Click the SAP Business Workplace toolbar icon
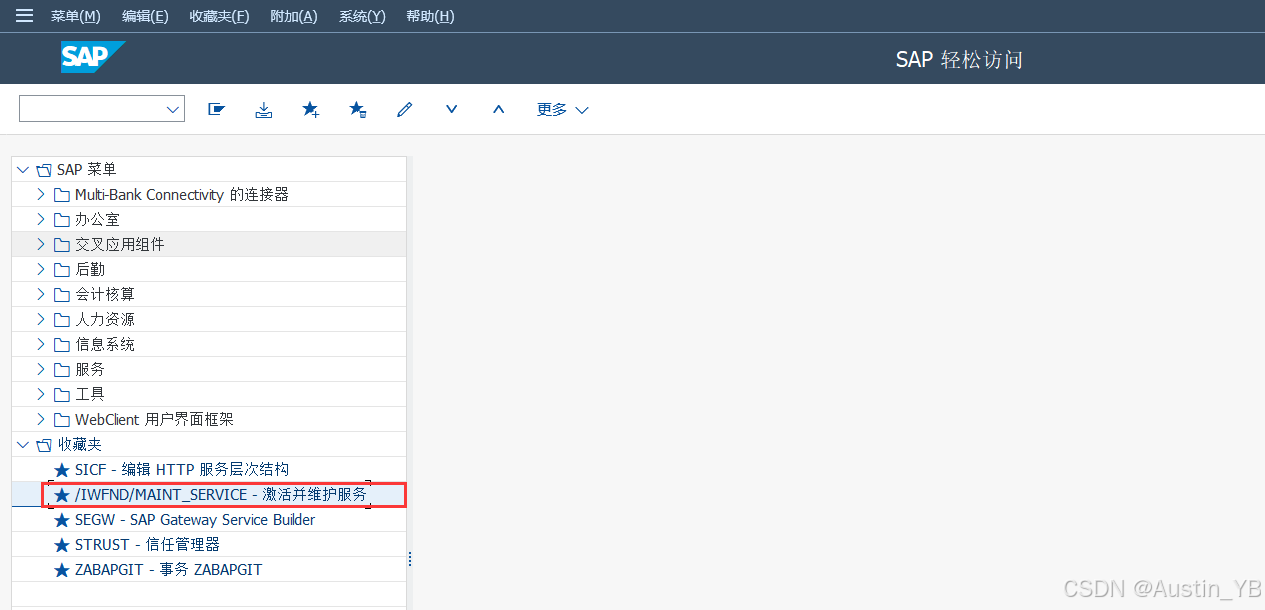 [x=216, y=110]
